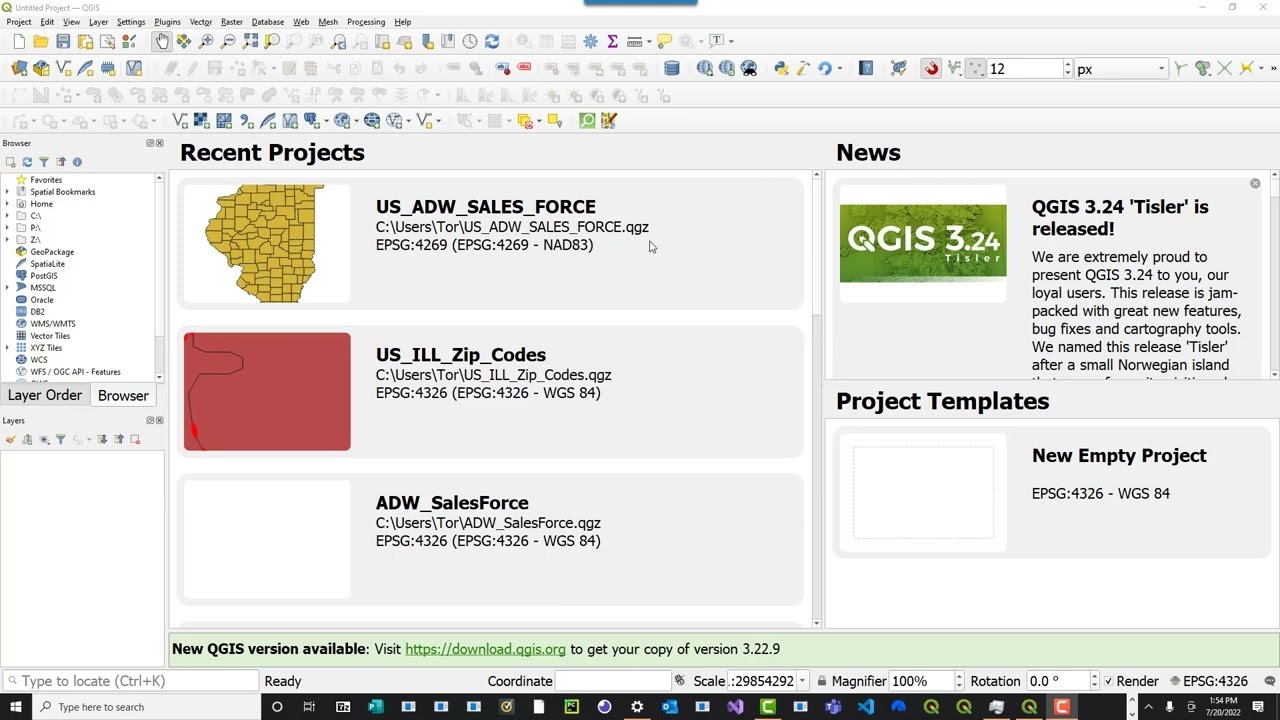
Task: Click the Browser panel filter icon
Action: 44,162
